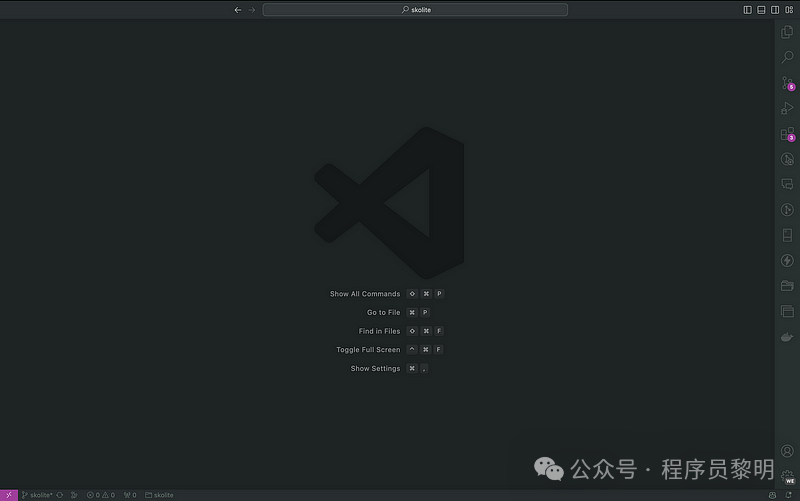This screenshot has width=800, height=501.
Task: Open Source Control view with badge 5
Action: pyautogui.click(x=788, y=83)
